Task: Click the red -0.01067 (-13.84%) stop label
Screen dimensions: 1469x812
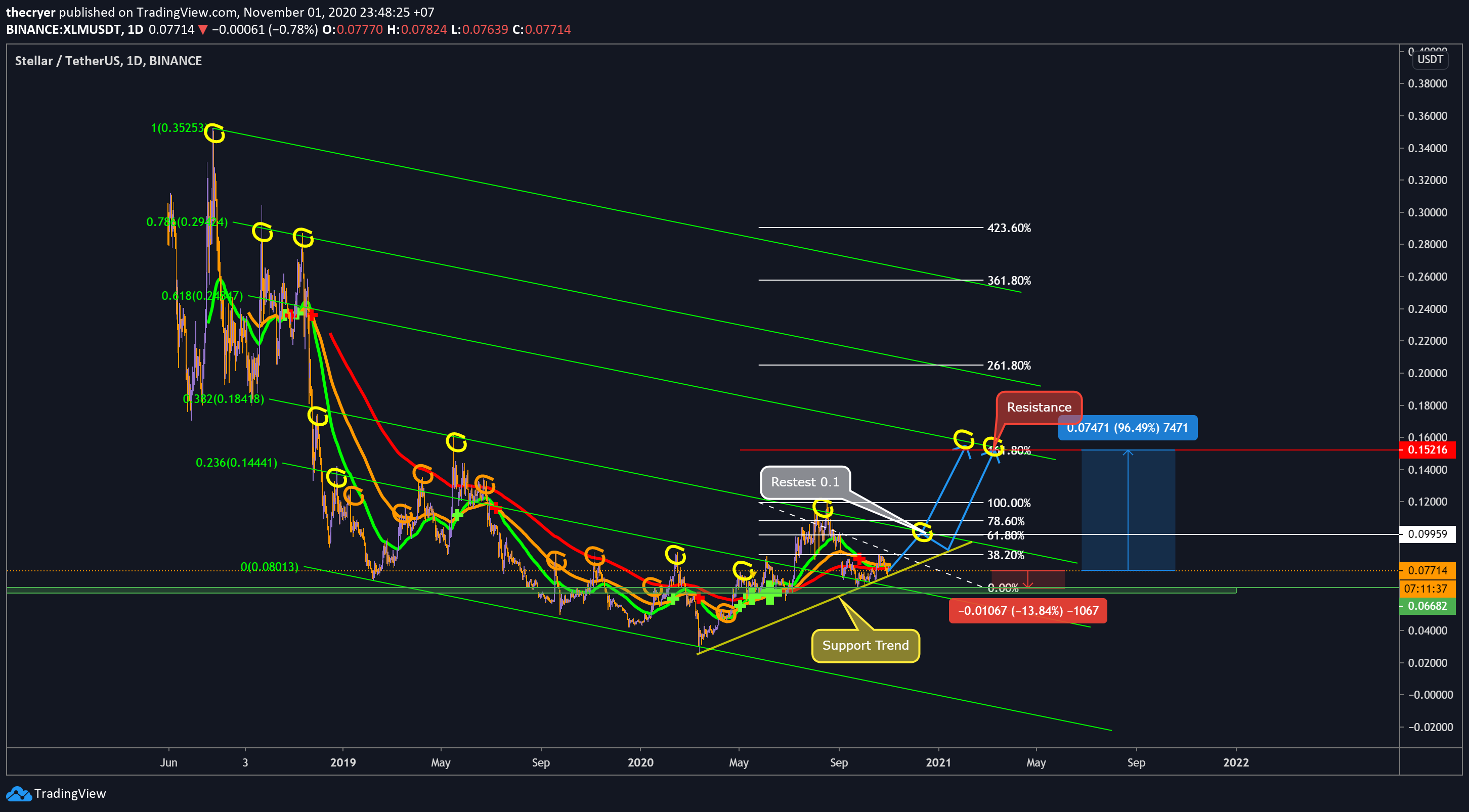Action: pyautogui.click(x=1027, y=610)
